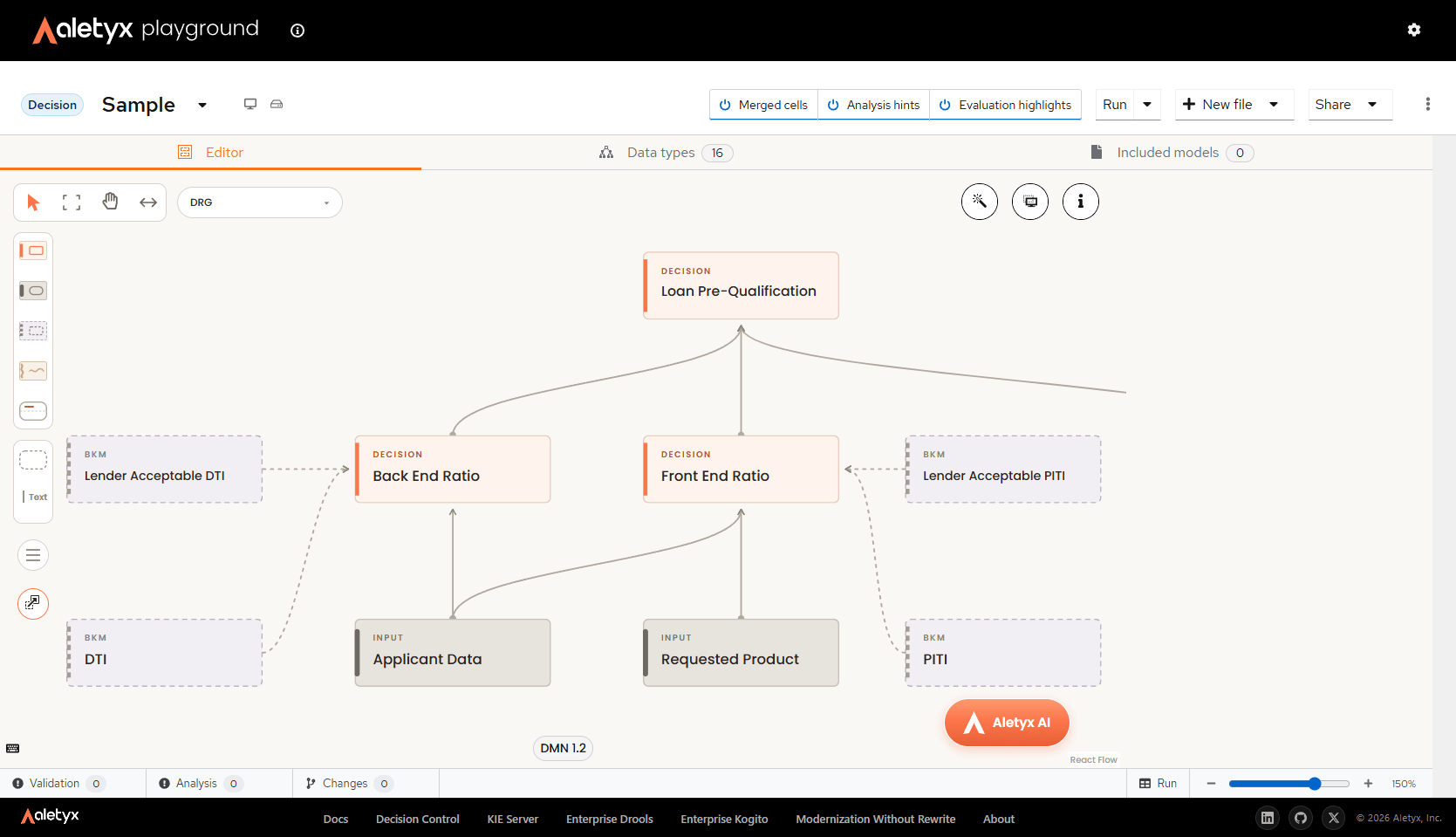
Task: Open the Aletyx X social icon
Action: tap(1334, 818)
